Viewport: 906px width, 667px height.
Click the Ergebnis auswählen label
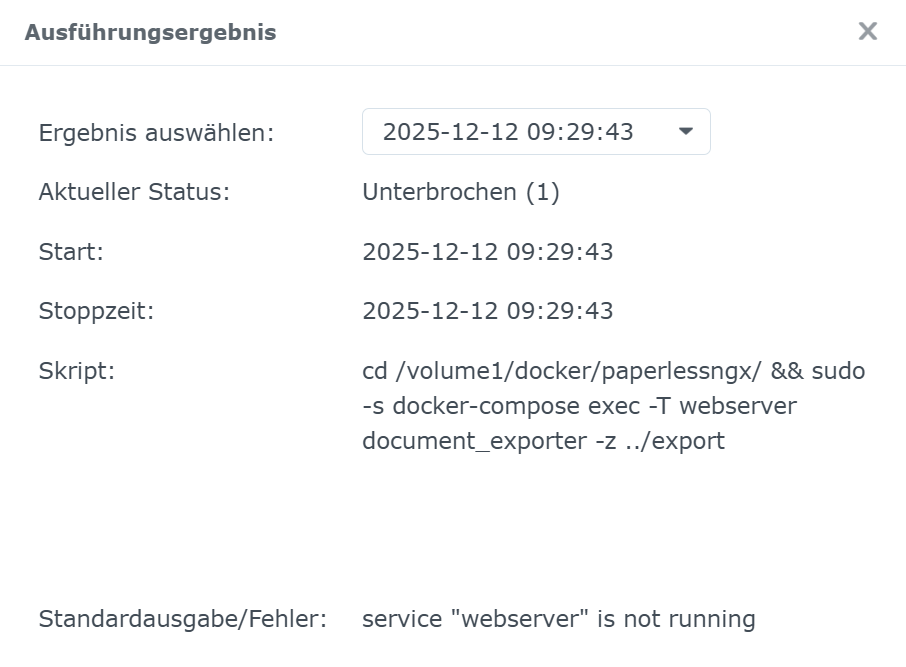tap(156, 133)
